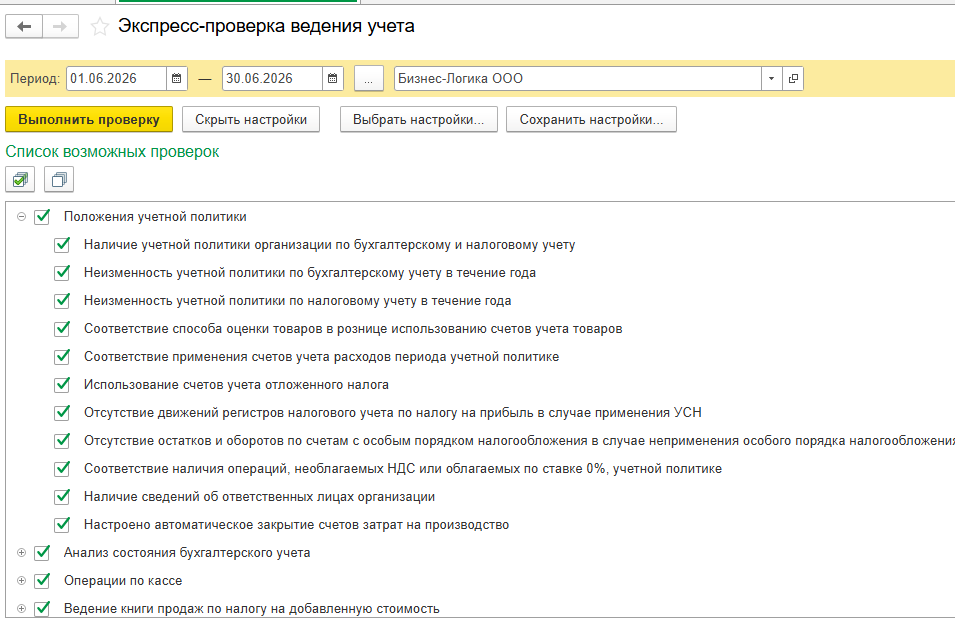Screen dimensions: 955x621
Task: Uncheck Наличие учетной политики организации checkbox
Action: click(x=62, y=245)
